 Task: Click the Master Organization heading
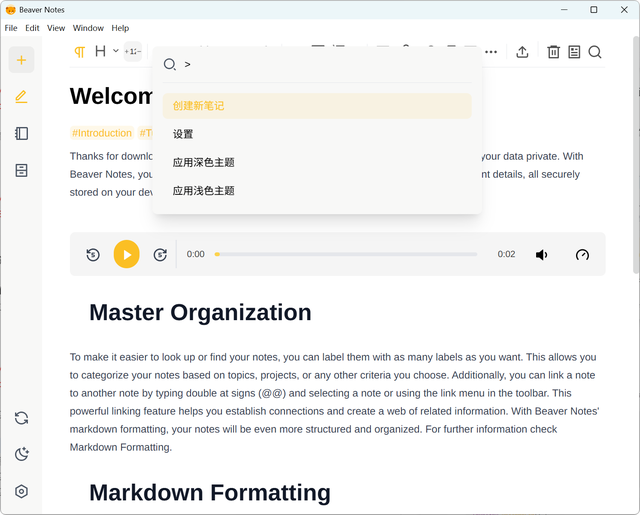click(200, 313)
